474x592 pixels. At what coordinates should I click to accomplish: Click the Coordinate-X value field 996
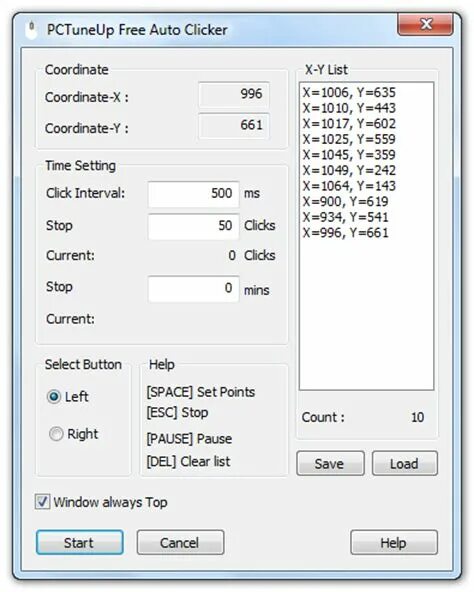(234, 94)
